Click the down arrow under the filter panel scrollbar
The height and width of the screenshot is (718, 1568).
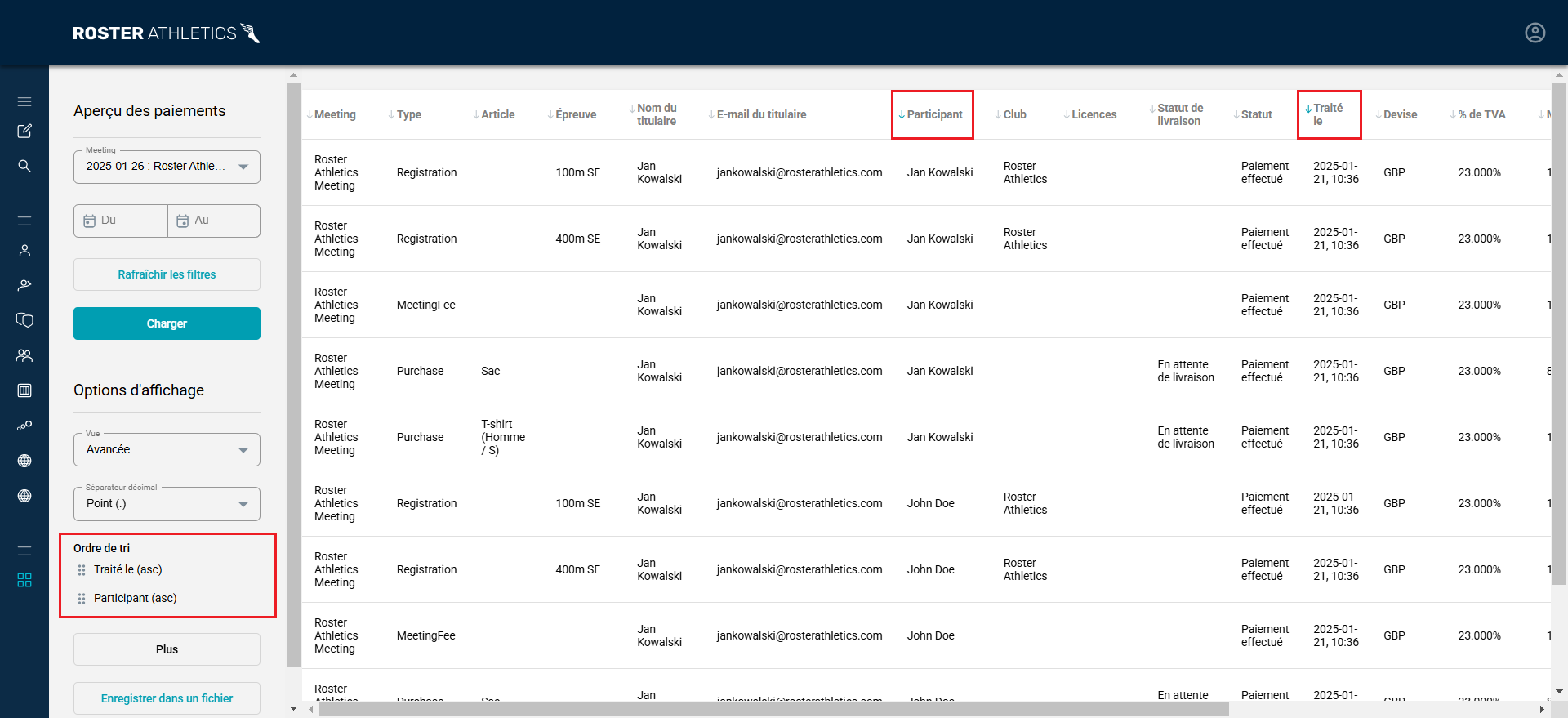(x=294, y=709)
